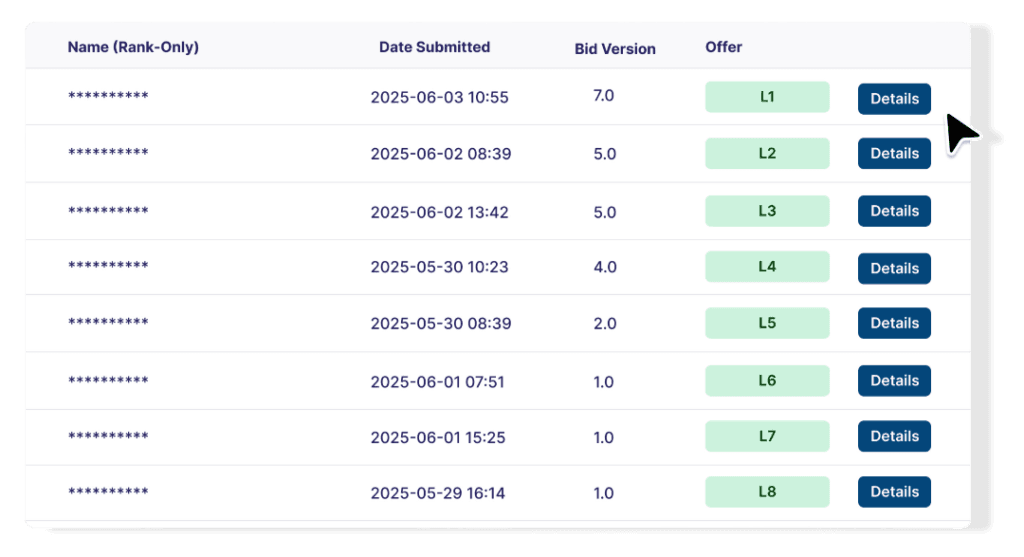Click bid version 7.0 cell
1024x557 pixels.
(604, 96)
